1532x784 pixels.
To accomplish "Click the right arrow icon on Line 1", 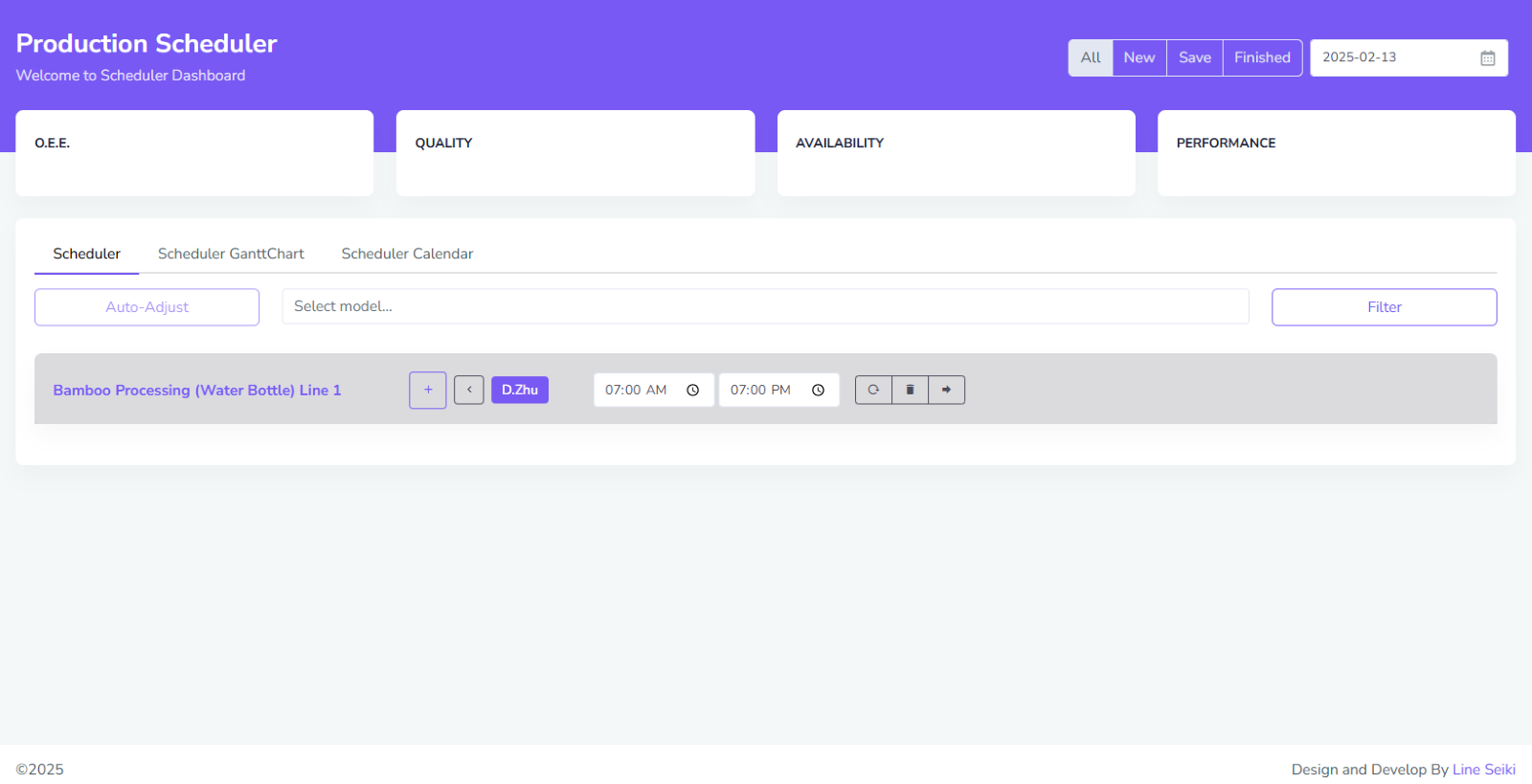I will (x=946, y=390).
